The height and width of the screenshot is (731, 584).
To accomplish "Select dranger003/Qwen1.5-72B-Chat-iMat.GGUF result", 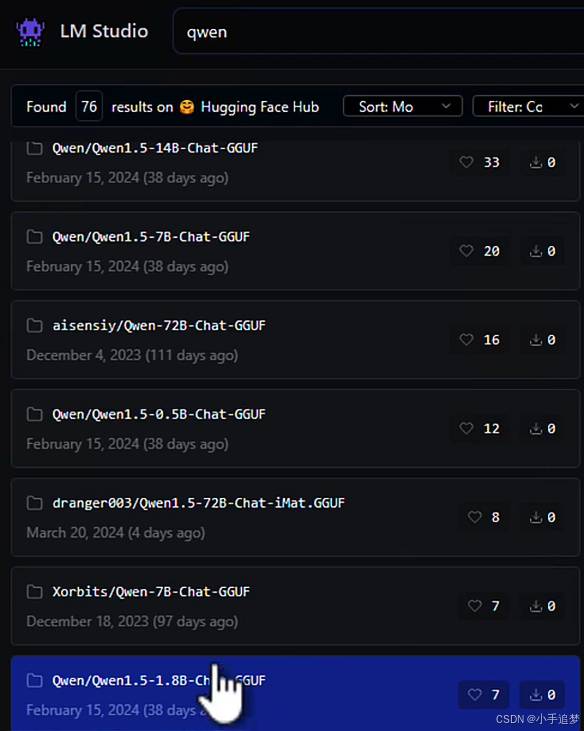I will pyautogui.click(x=295, y=517).
